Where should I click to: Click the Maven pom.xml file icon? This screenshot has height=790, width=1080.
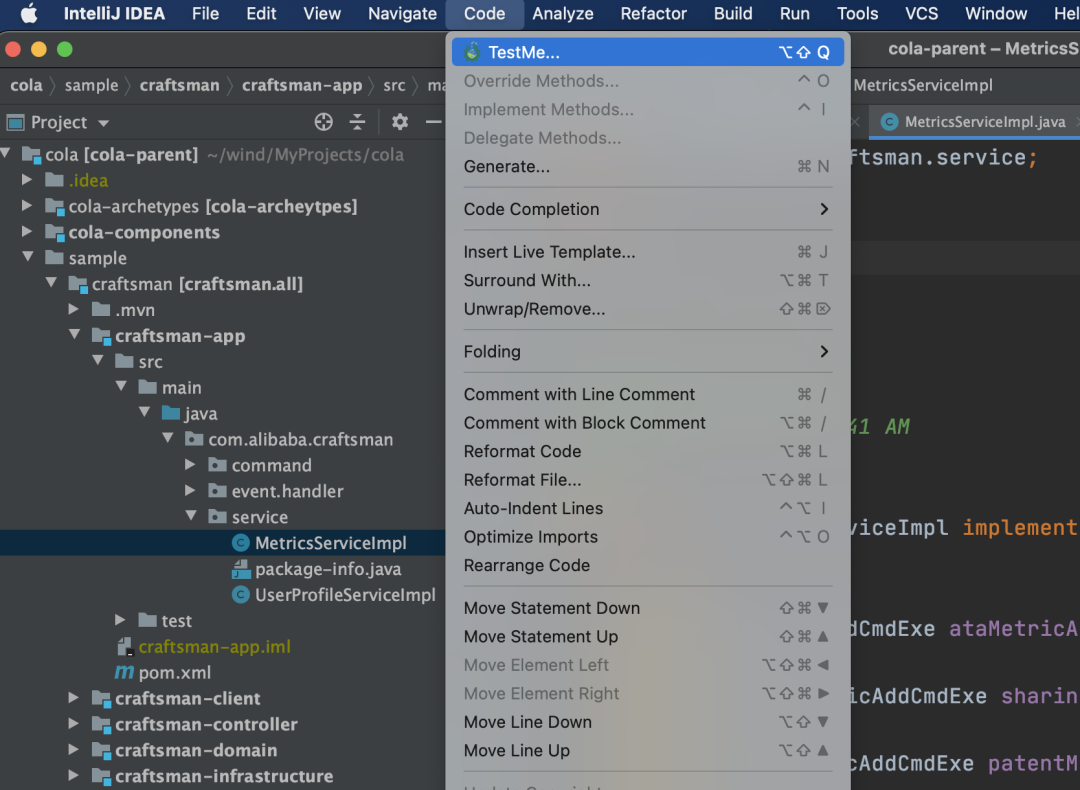point(125,673)
